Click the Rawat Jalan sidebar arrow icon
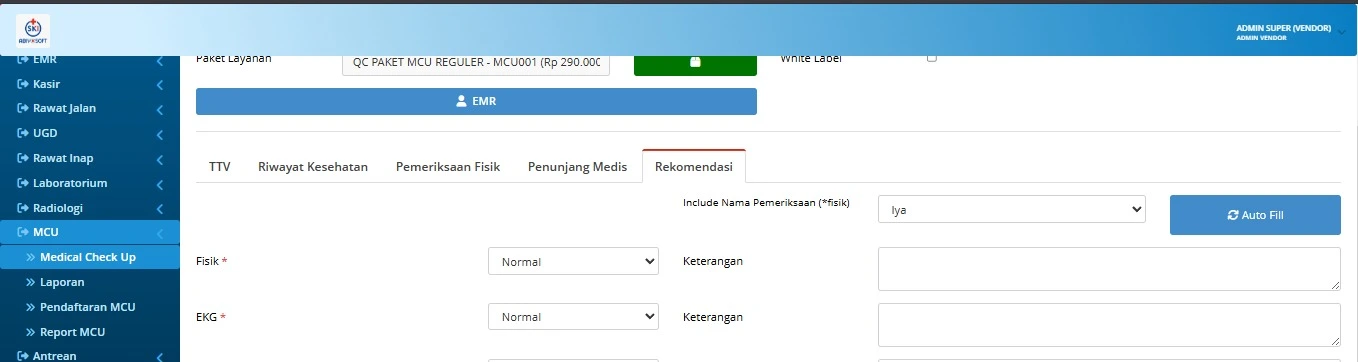The width and height of the screenshot is (1358, 362). point(23,108)
